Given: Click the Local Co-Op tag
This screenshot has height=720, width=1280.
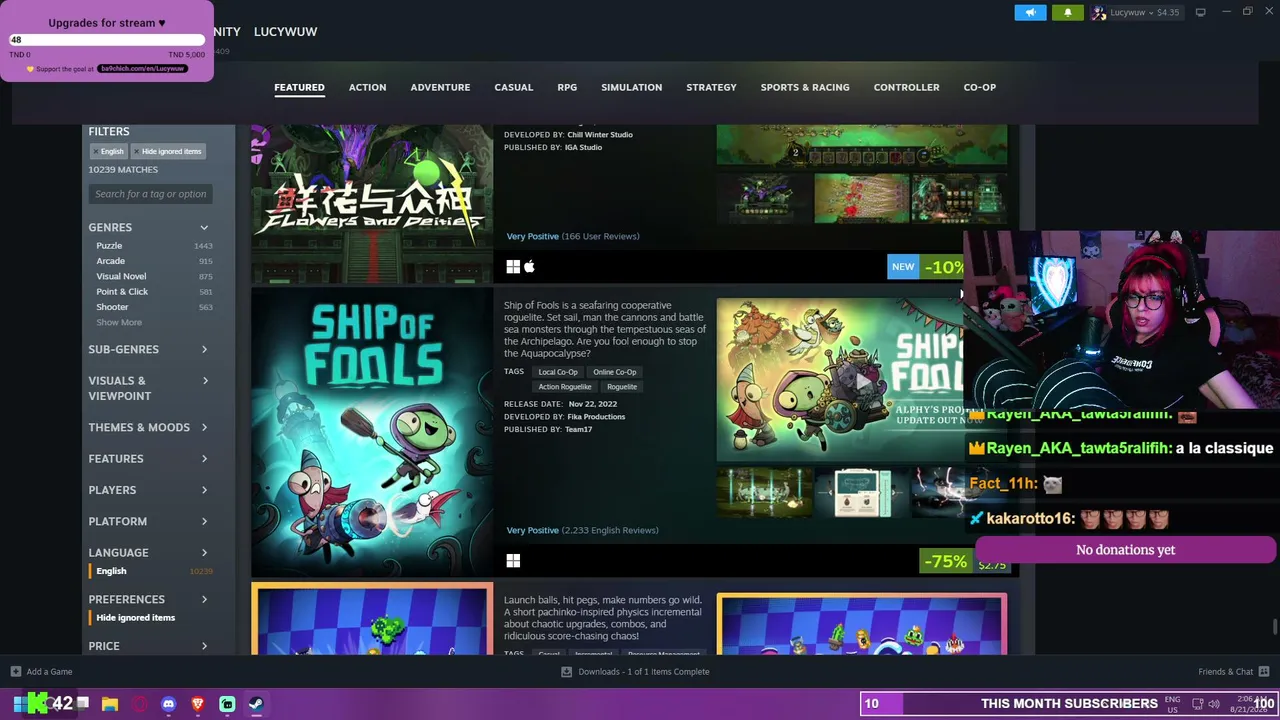Looking at the screenshot, I should 558,372.
